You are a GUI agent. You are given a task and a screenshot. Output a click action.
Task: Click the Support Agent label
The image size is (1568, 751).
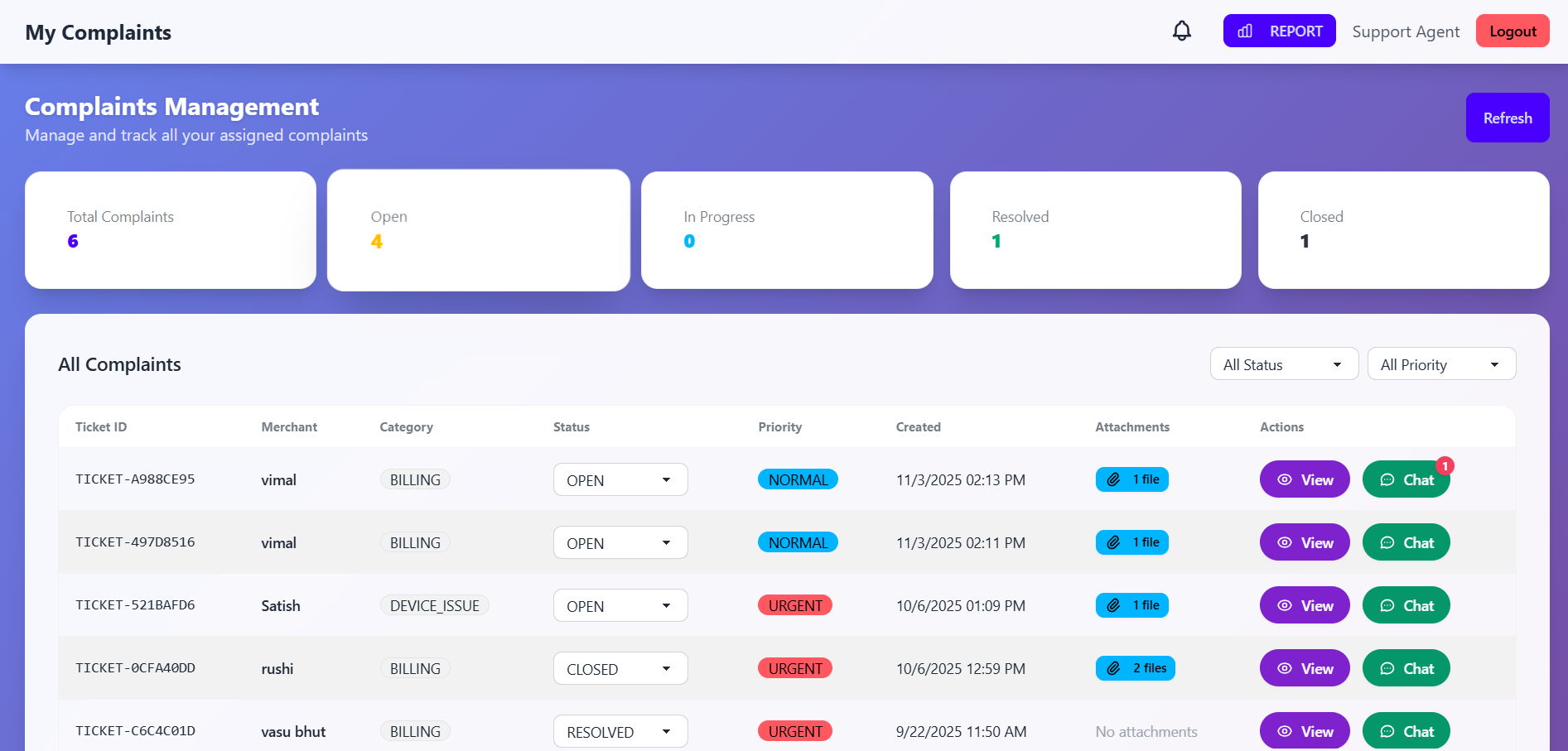1406,31
